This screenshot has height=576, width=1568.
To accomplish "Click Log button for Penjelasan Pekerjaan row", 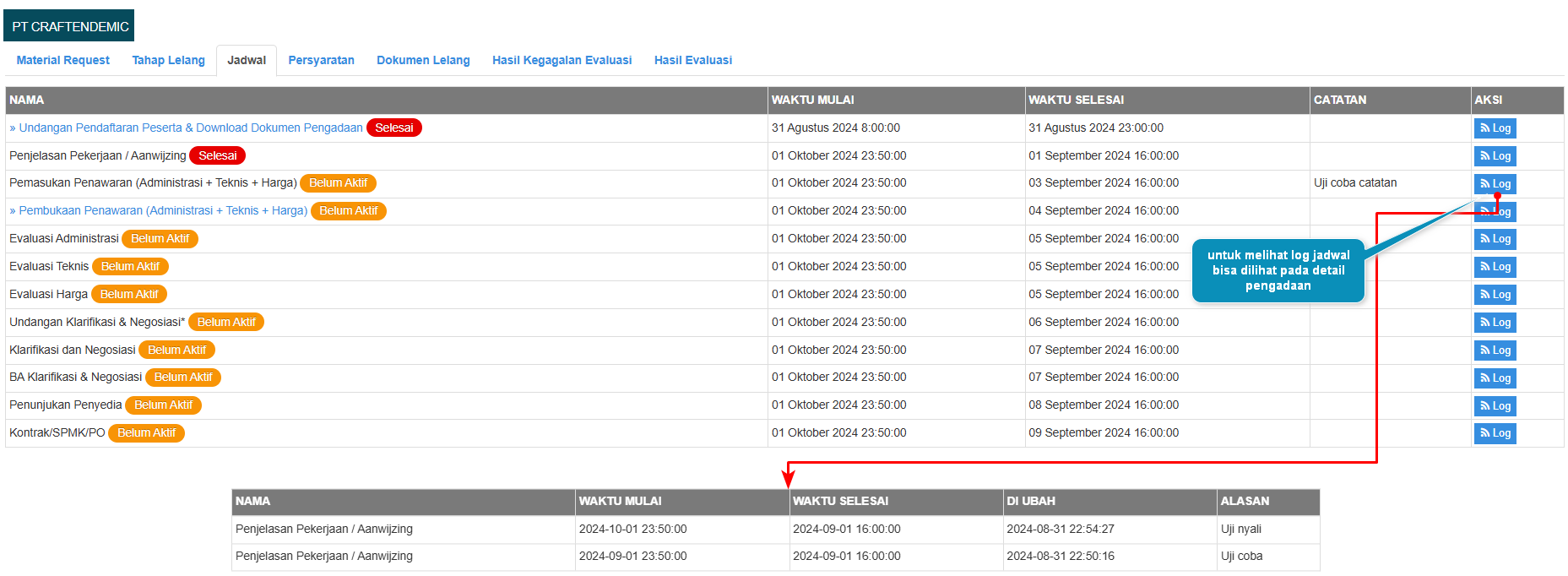I will (x=1495, y=156).
